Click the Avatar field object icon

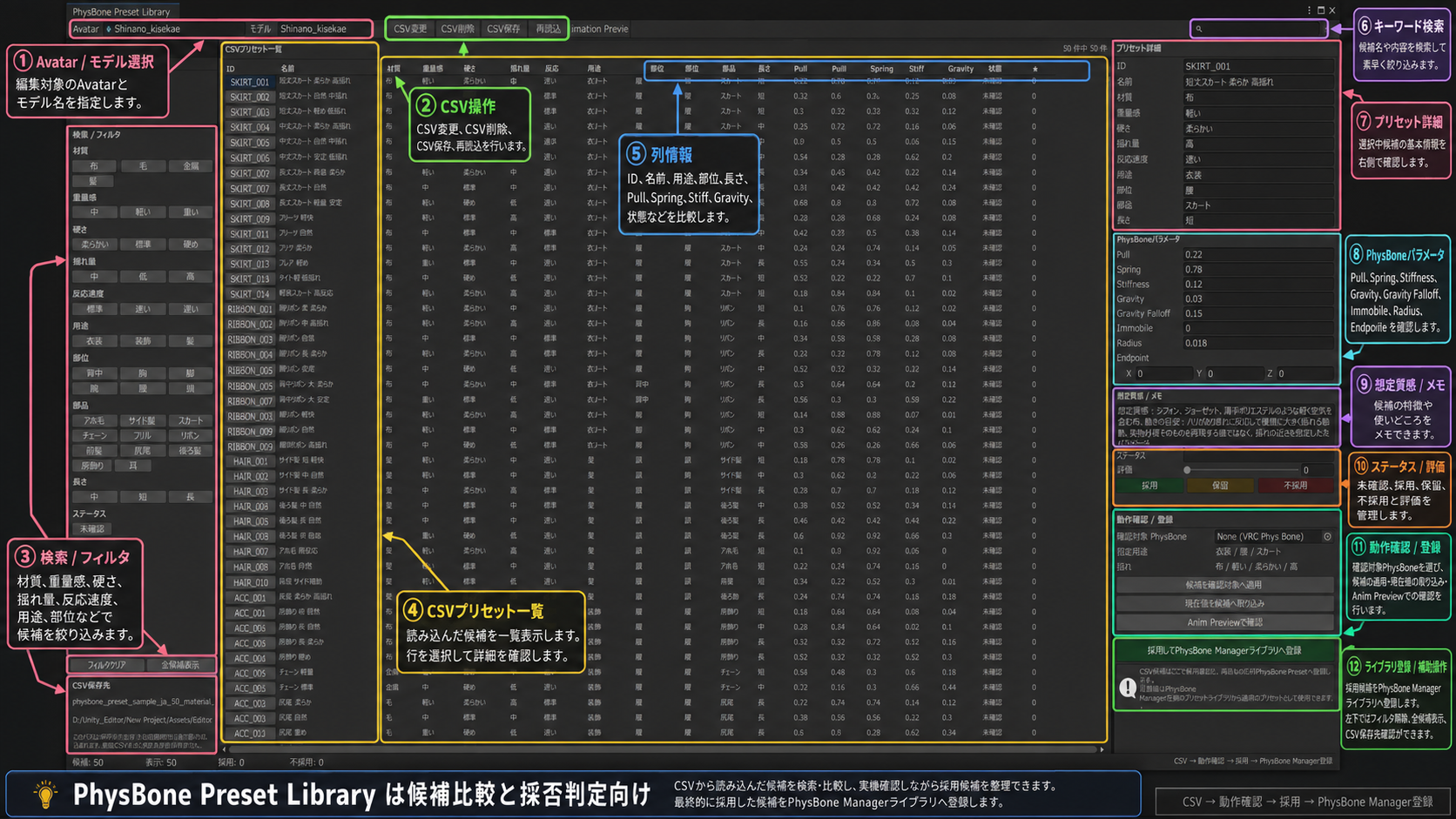(x=109, y=29)
